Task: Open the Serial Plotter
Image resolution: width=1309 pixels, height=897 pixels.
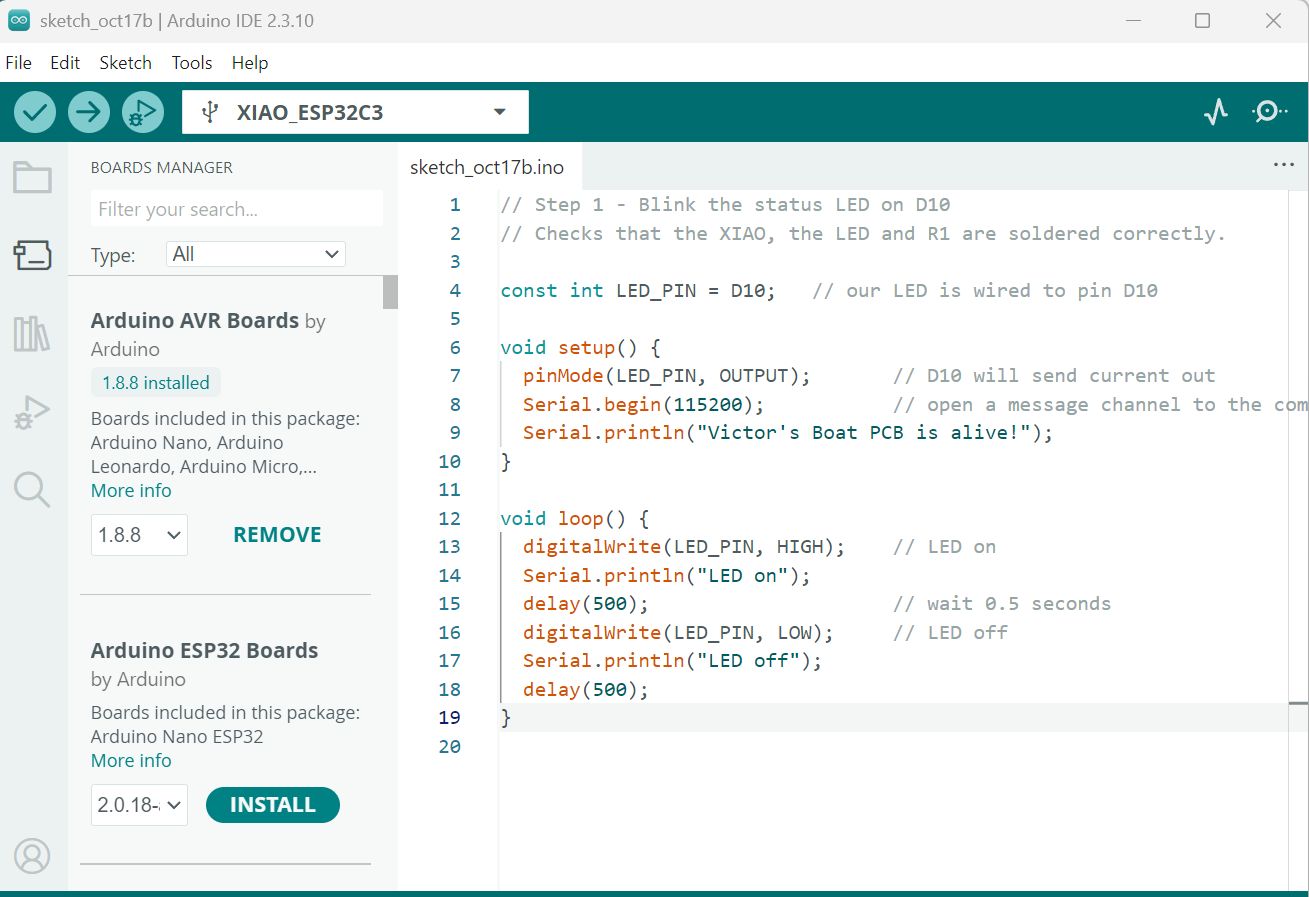Action: coord(1216,112)
